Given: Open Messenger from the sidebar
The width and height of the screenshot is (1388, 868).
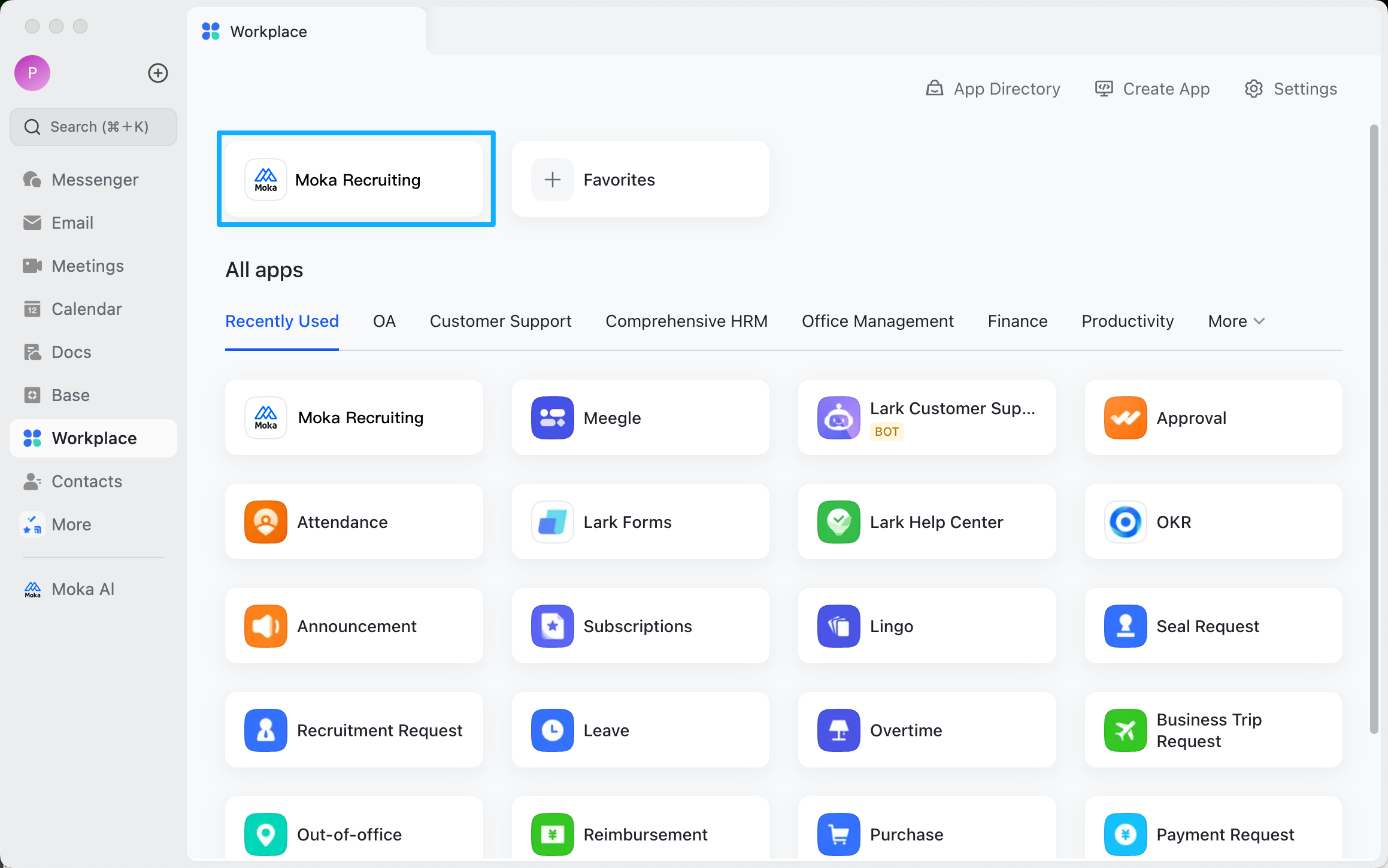Looking at the screenshot, I should coord(93,180).
